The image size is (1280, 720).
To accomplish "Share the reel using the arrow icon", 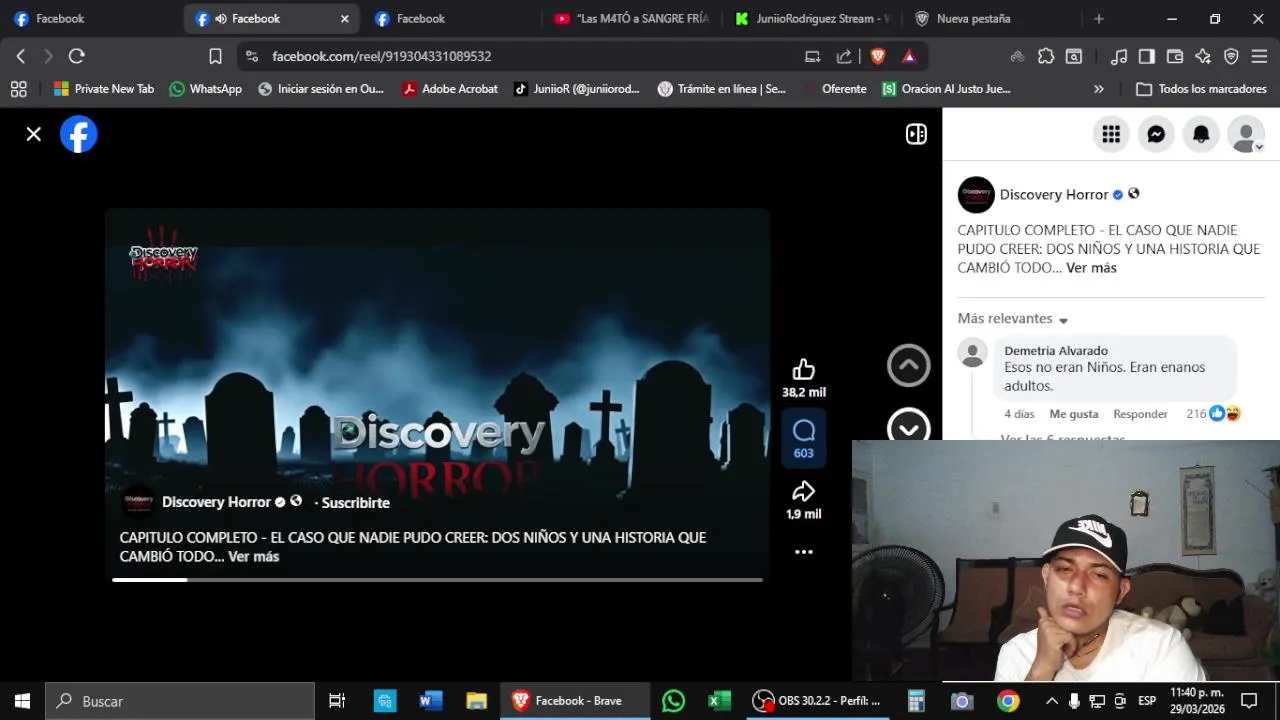I will pyautogui.click(x=804, y=491).
